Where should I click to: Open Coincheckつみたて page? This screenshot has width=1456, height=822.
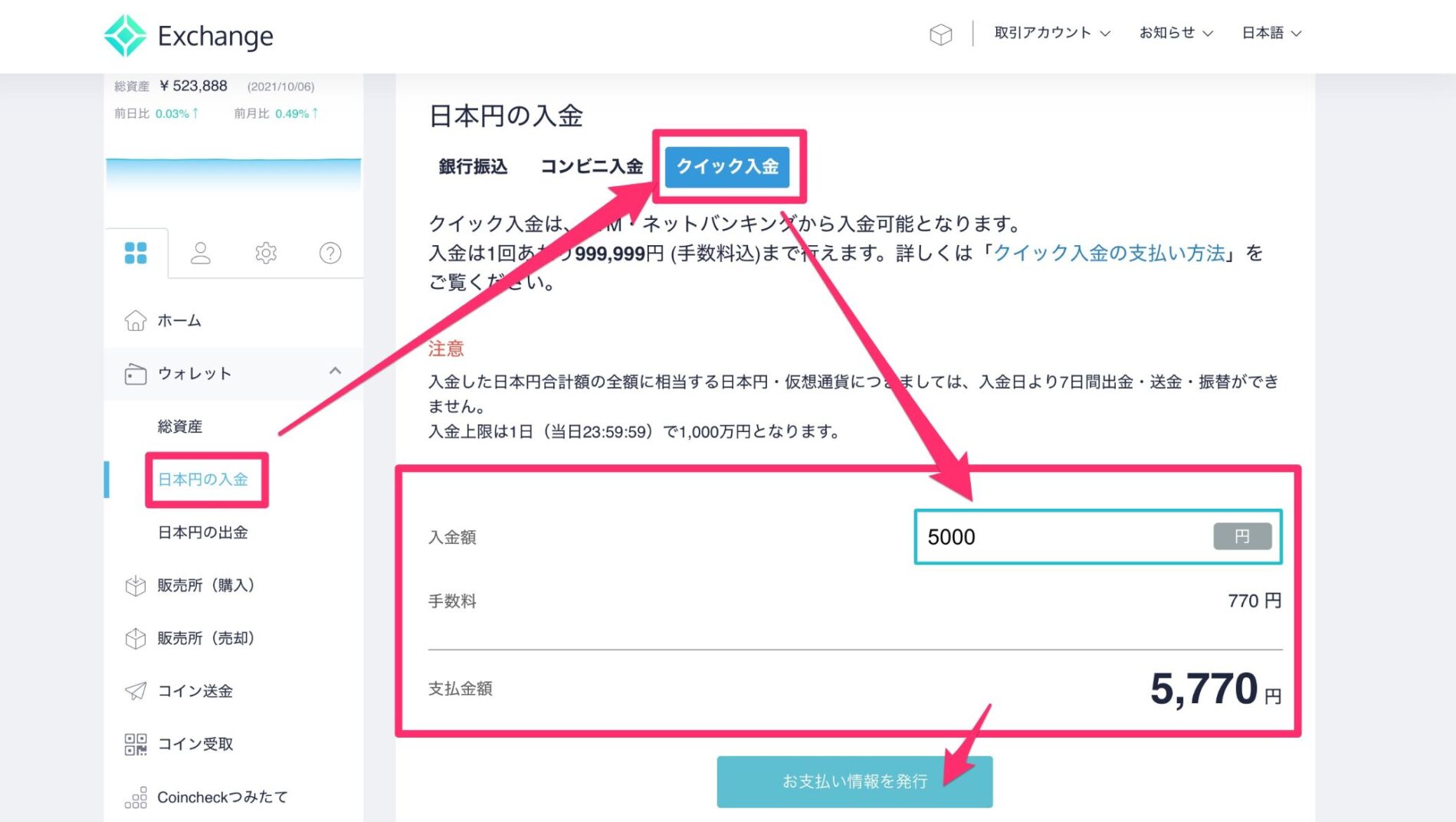click(222, 797)
